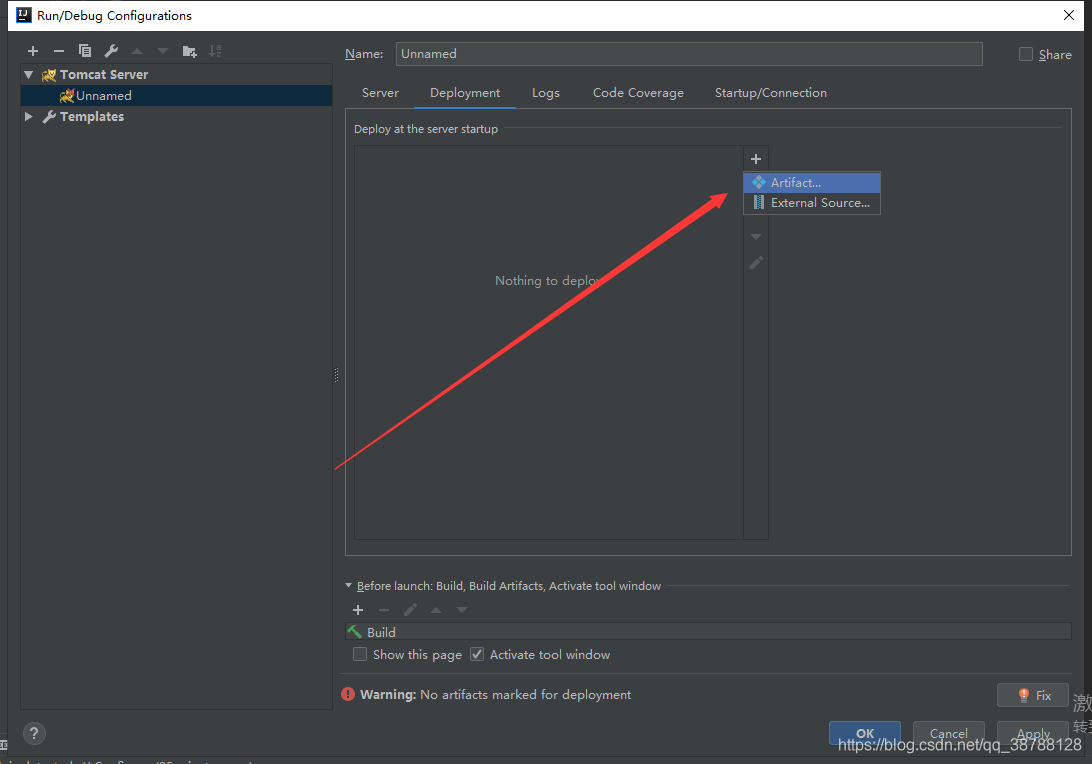
Task: Collapse the Tomcat Server tree node
Action: [x=29, y=75]
